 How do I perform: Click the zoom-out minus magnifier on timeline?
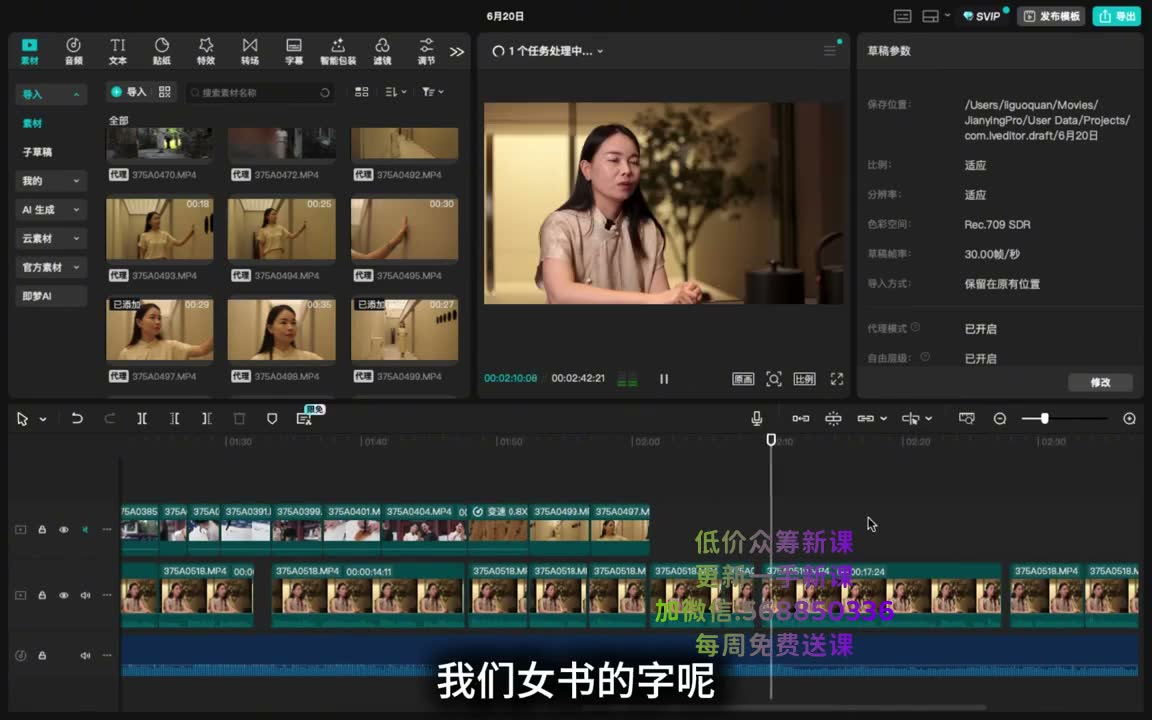coord(999,418)
